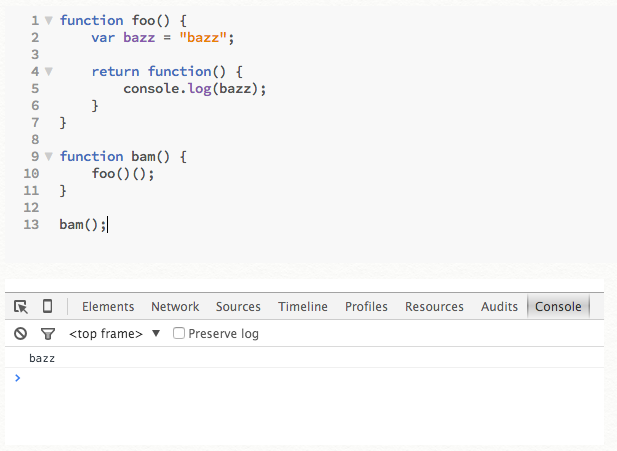Select the Console tab

pos(558,307)
